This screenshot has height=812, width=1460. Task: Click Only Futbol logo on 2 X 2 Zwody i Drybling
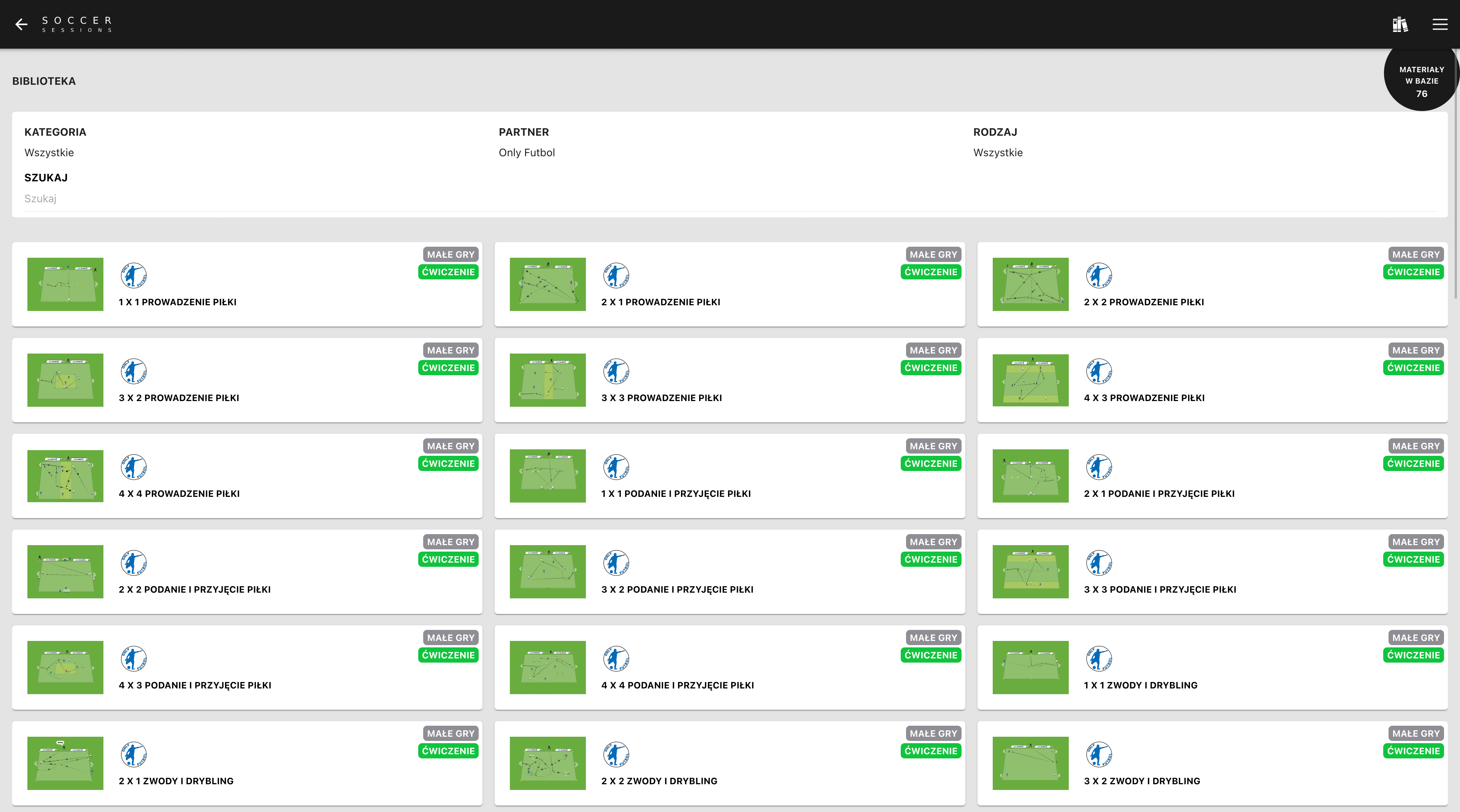point(616,754)
